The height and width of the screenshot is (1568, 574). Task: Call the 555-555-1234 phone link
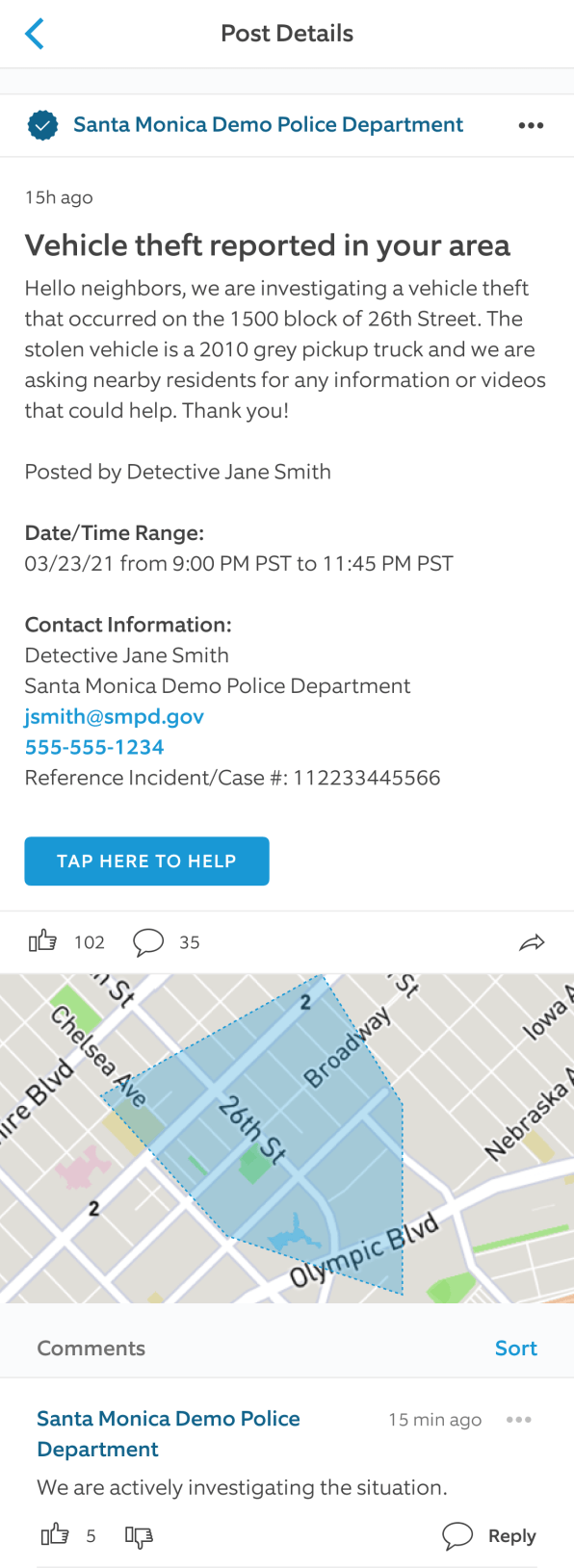[x=94, y=747]
